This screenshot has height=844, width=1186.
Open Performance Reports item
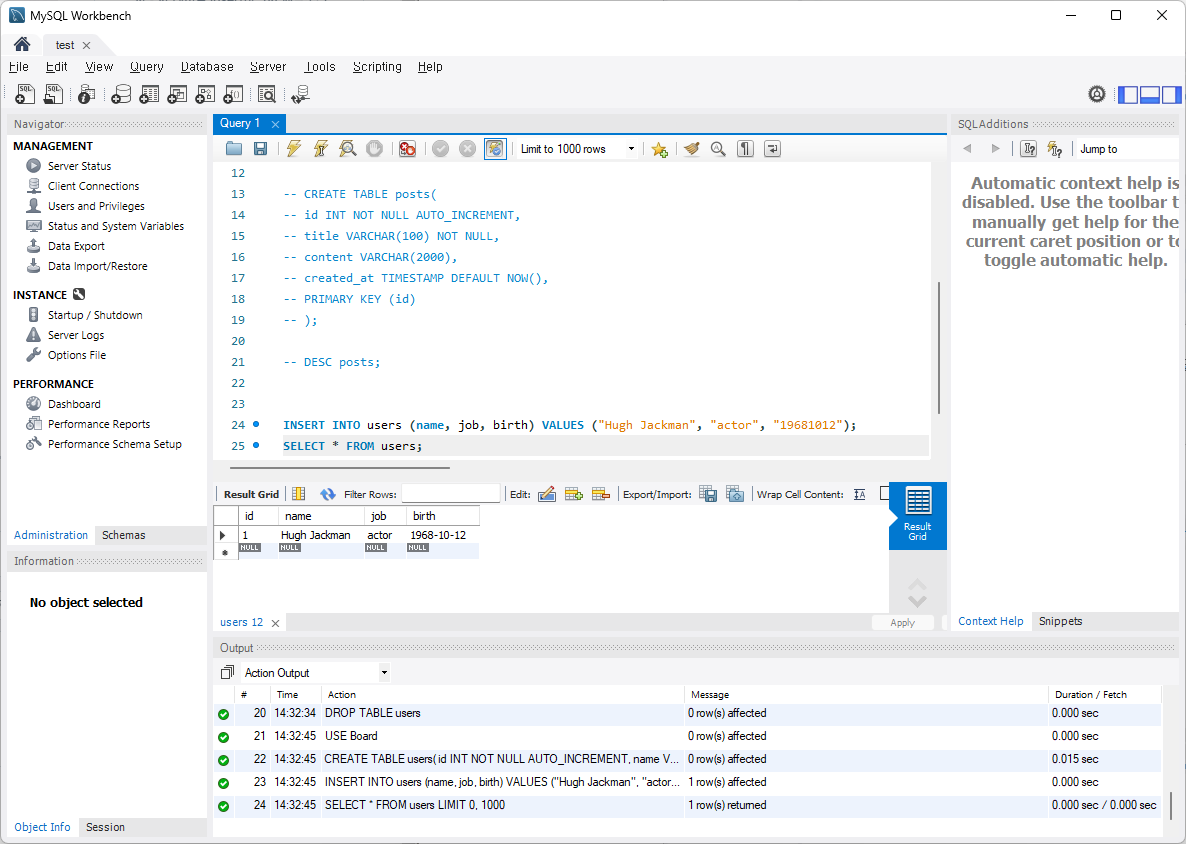[99, 424]
